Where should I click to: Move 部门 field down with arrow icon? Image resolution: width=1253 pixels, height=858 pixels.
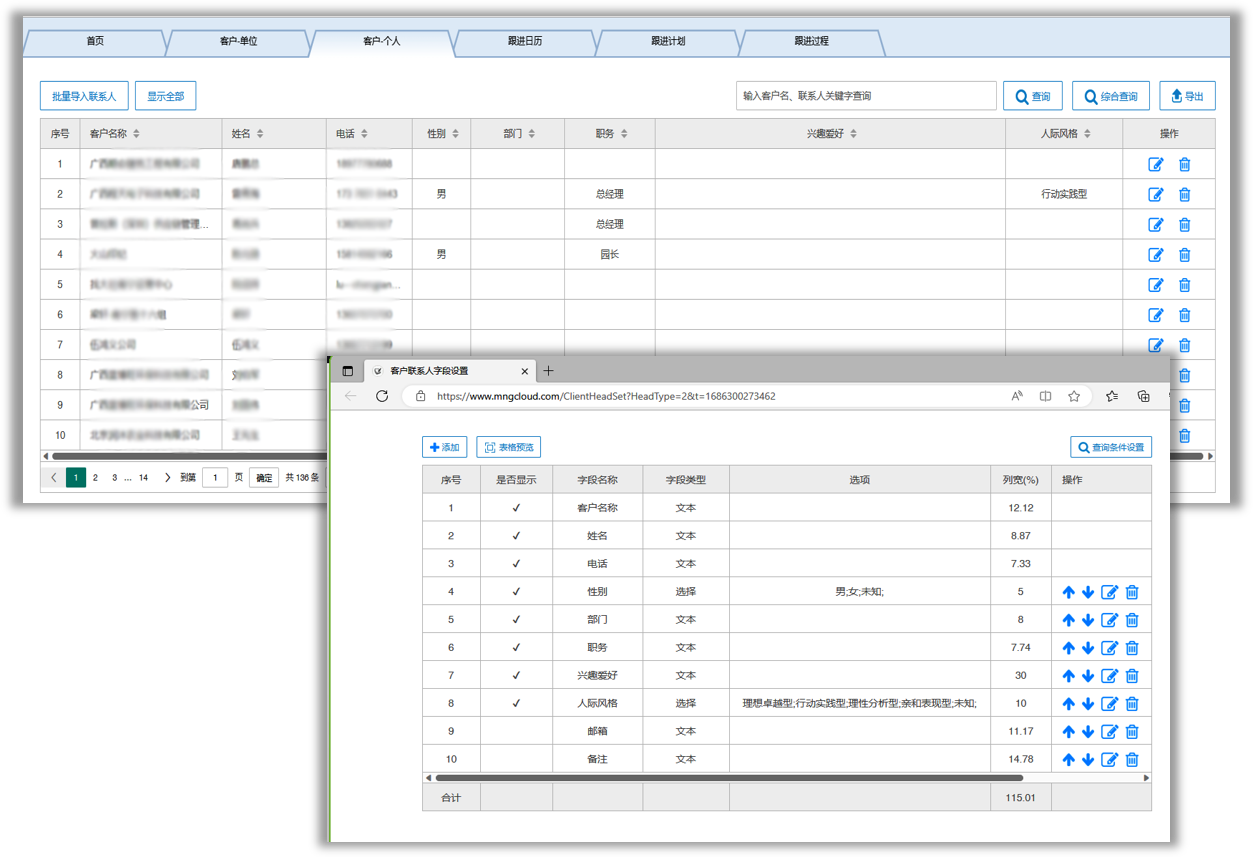(x=1088, y=620)
